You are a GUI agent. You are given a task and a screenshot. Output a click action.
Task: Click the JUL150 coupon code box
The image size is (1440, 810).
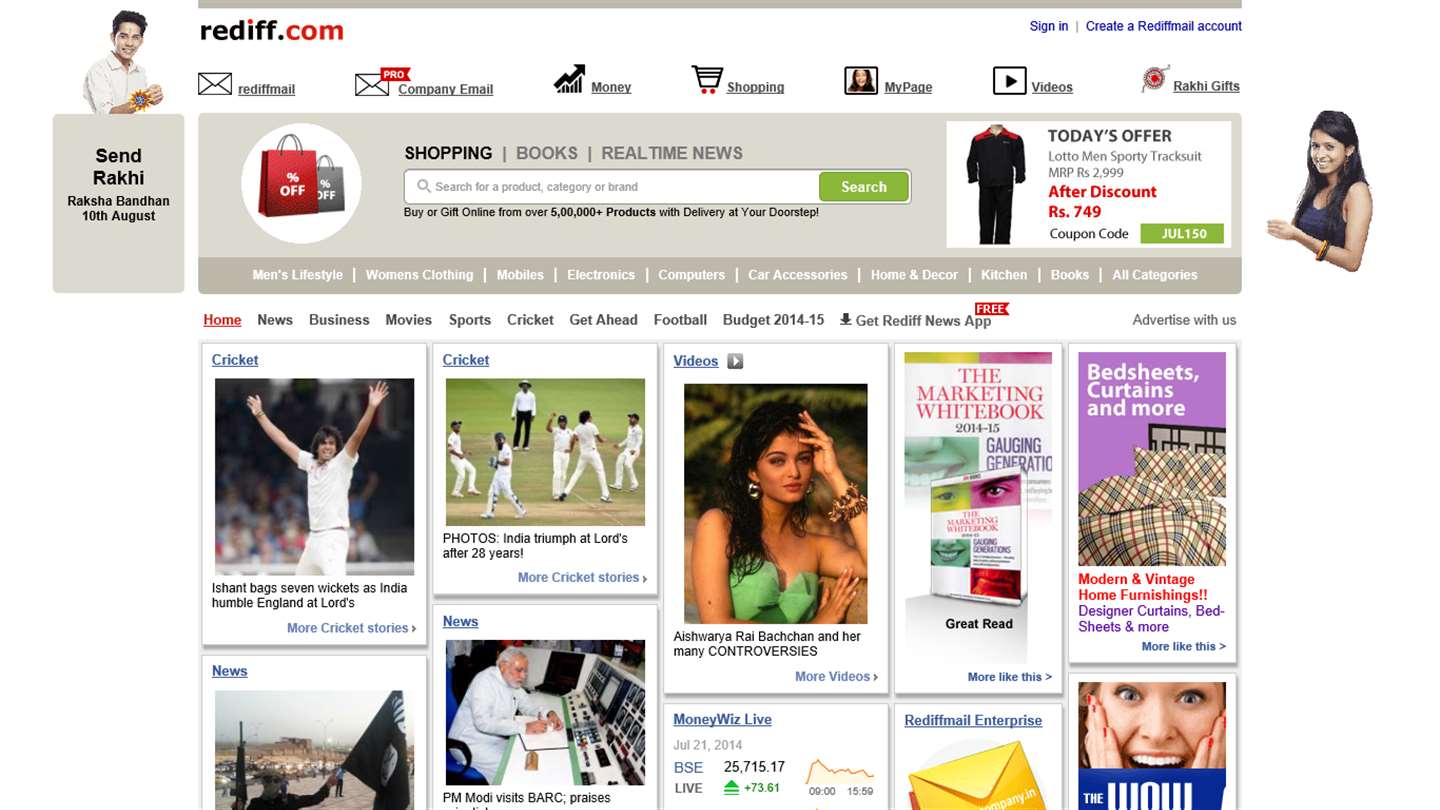click(x=1183, y=234)
